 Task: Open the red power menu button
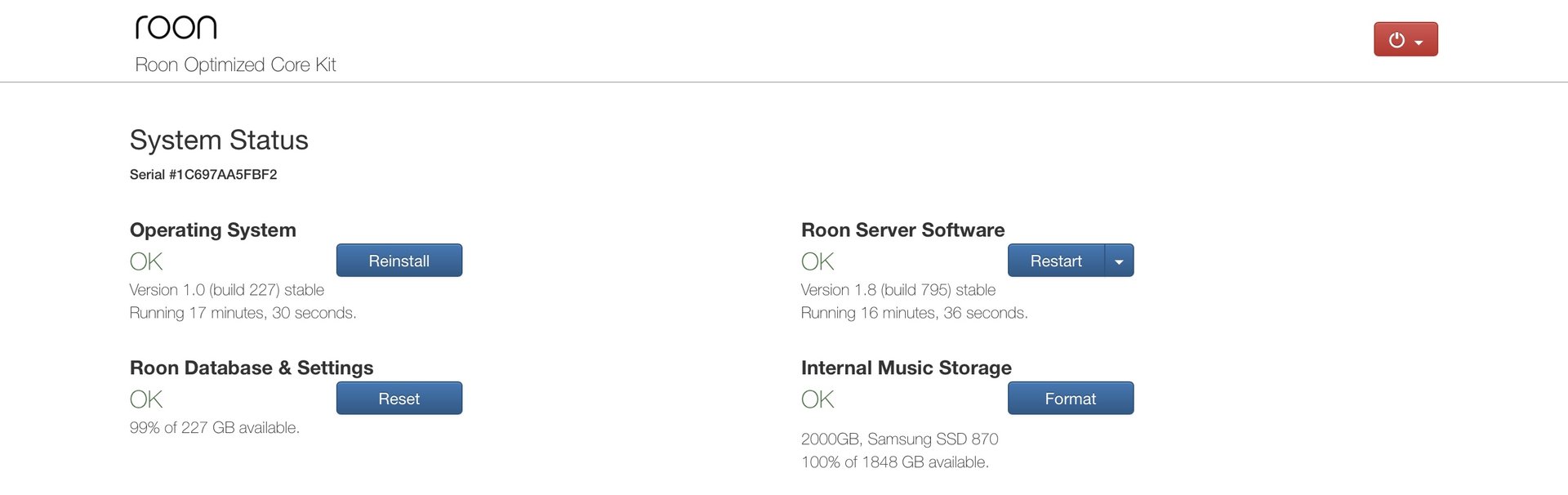[1405, 39]
